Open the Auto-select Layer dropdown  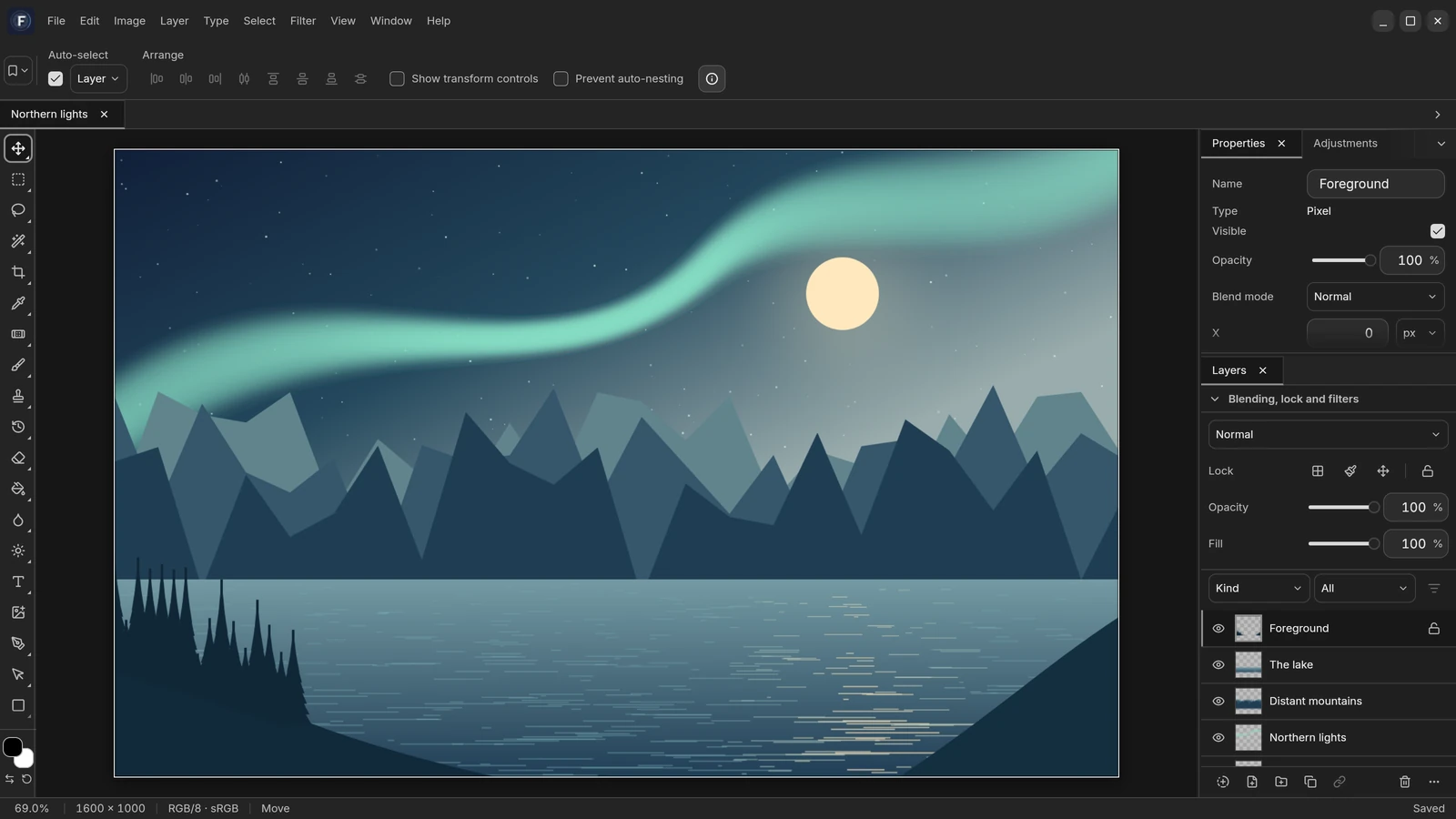[98, 78]
